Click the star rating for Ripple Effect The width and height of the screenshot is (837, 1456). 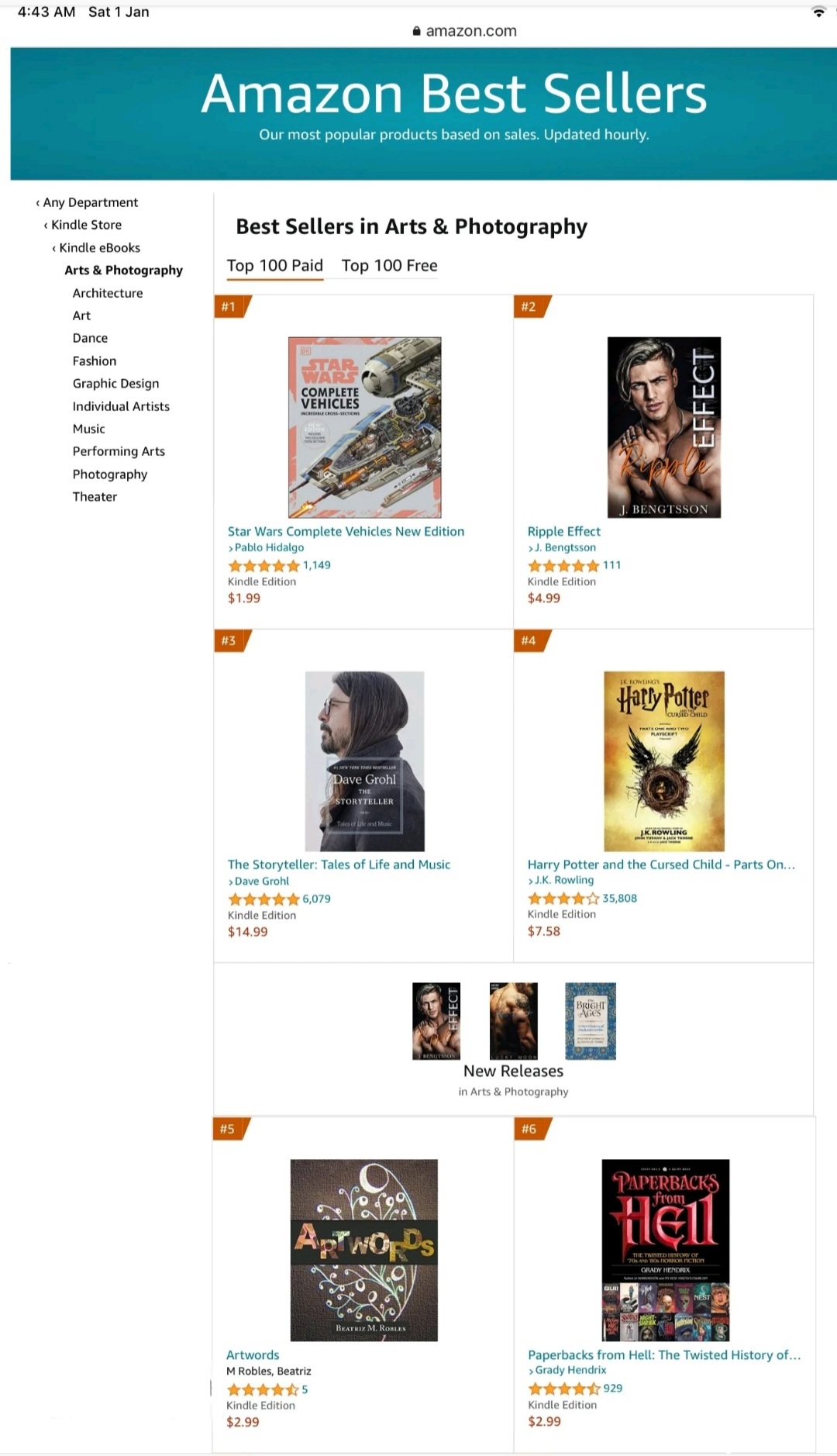coord(563,566)
